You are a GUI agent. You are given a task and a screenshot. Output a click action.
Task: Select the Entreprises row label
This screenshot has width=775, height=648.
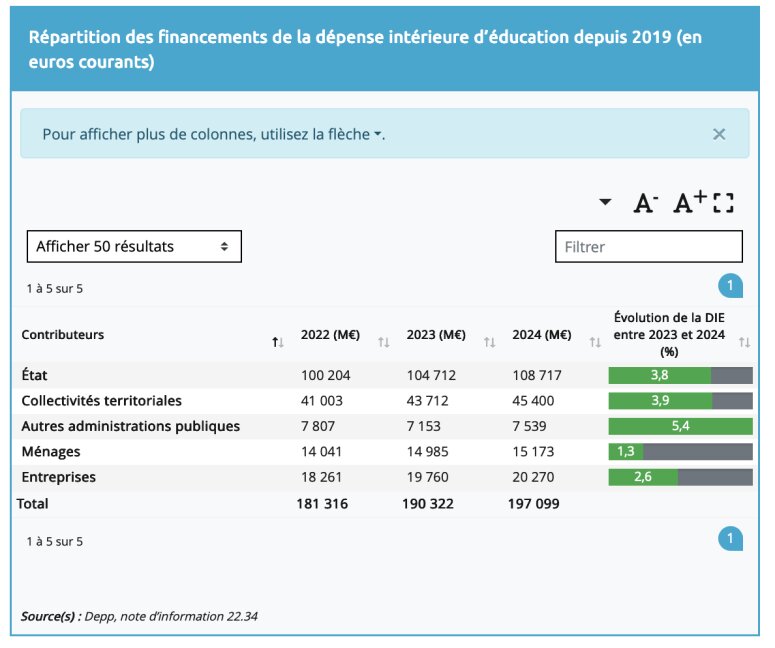59,477
